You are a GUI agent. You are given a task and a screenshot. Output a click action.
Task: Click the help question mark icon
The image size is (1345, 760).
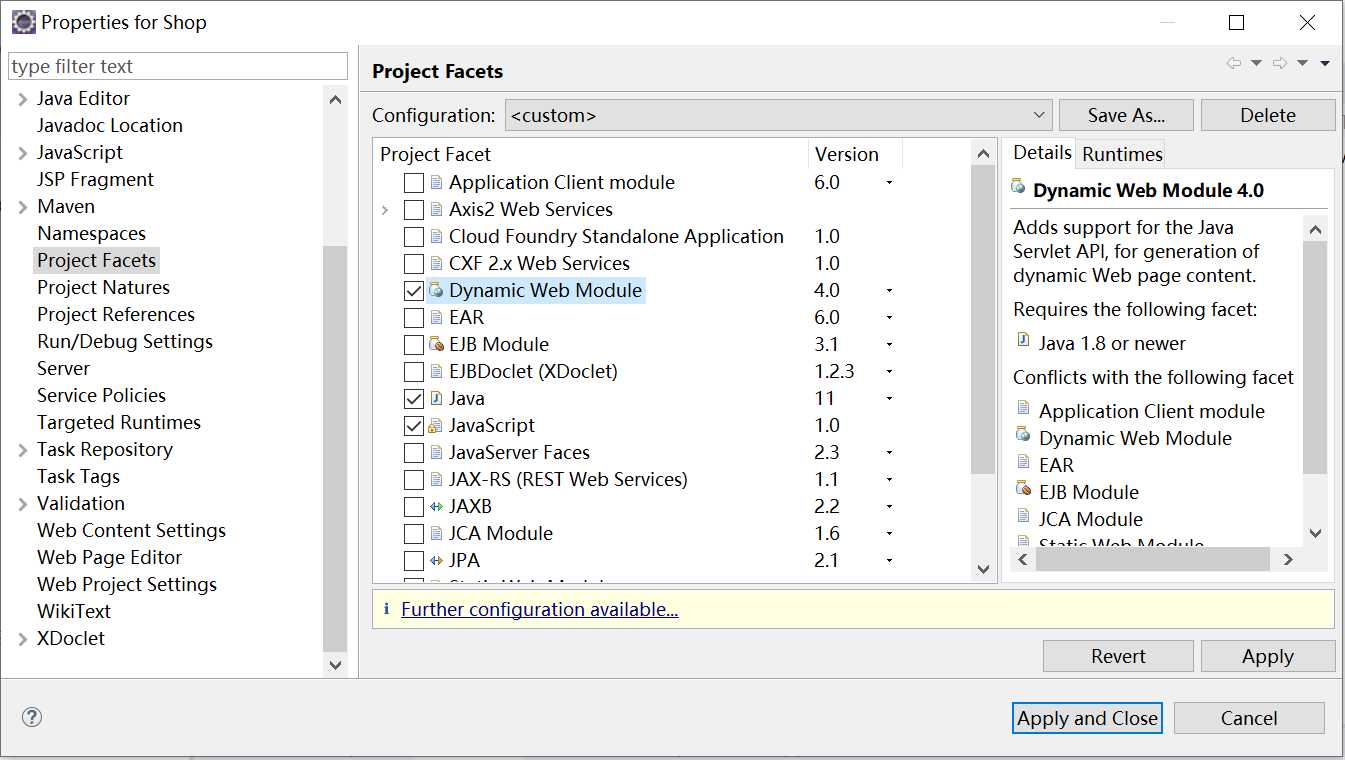pyautogui.click(x=32, y=717)
